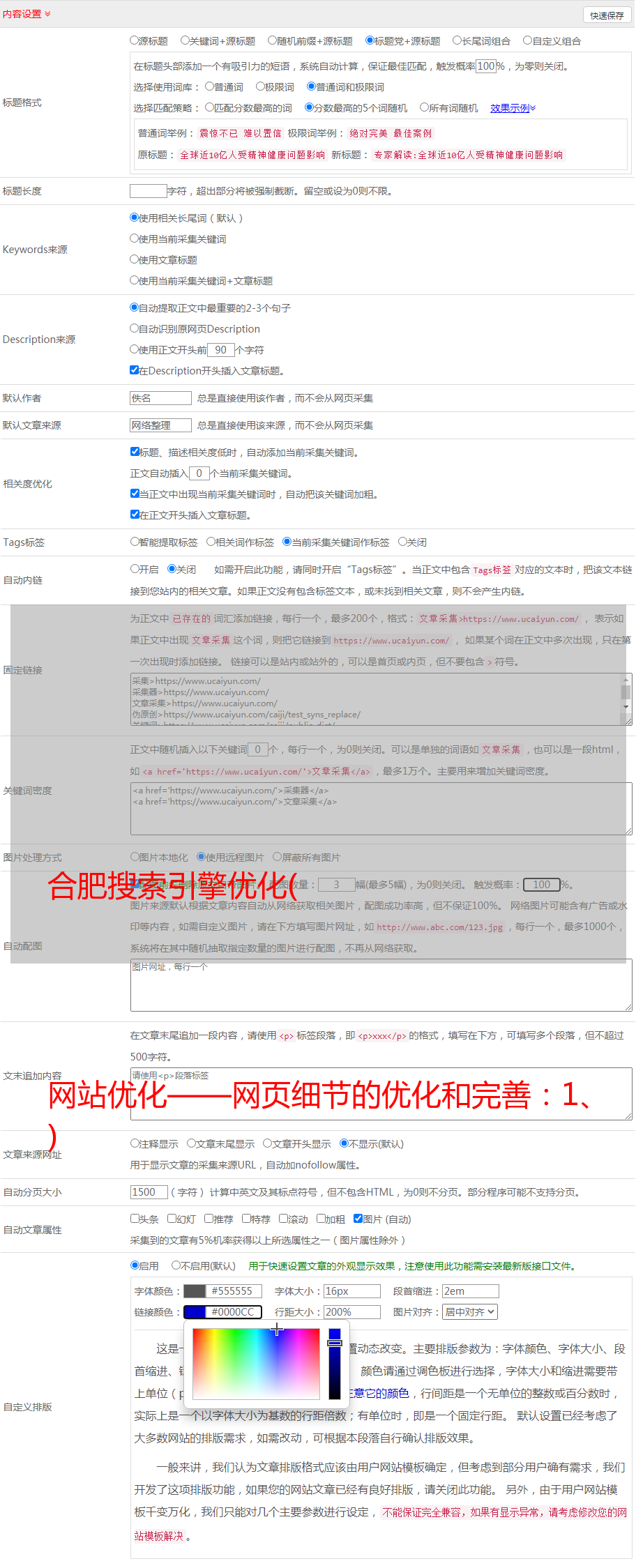Select 屏蔽所有图片 image handling radio

pyautogui.click(x=278, y=857)
